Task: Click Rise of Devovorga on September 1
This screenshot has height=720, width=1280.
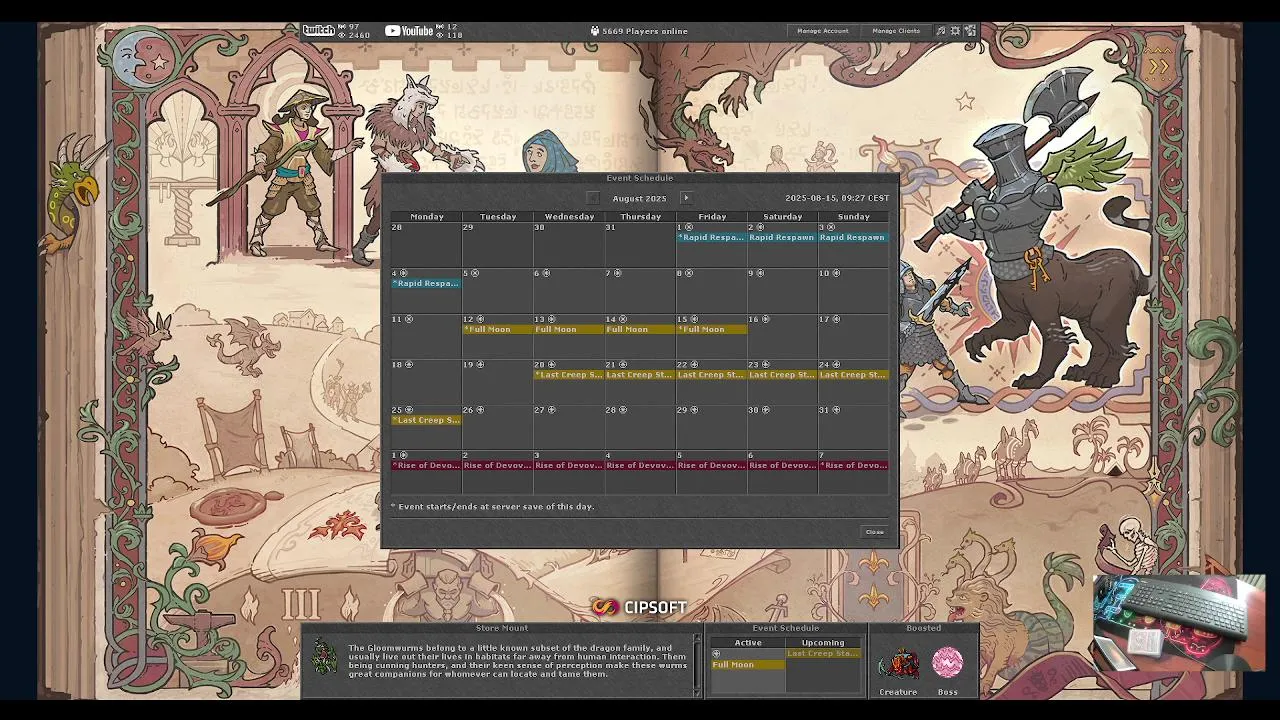Action: click(426, 465)
